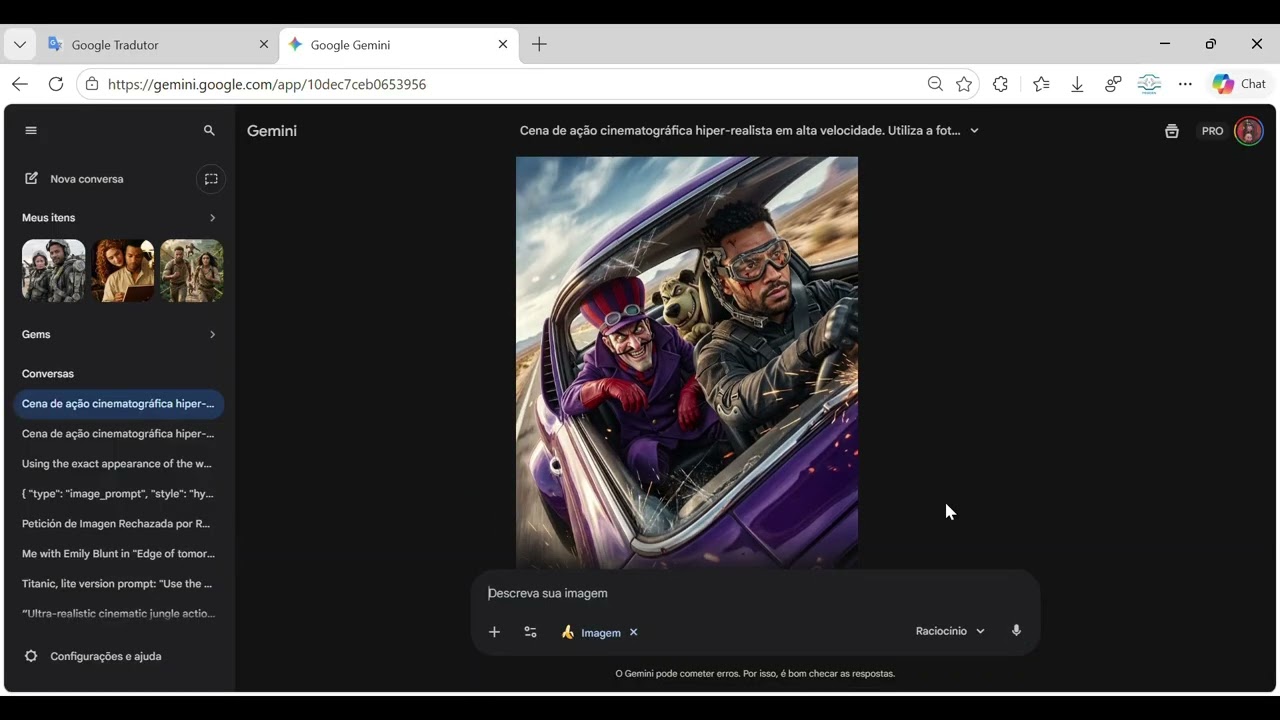Open the Raciocínio model dropdown
The image size is (1280, 720).
pyautogui.click(x=950, y=632)
